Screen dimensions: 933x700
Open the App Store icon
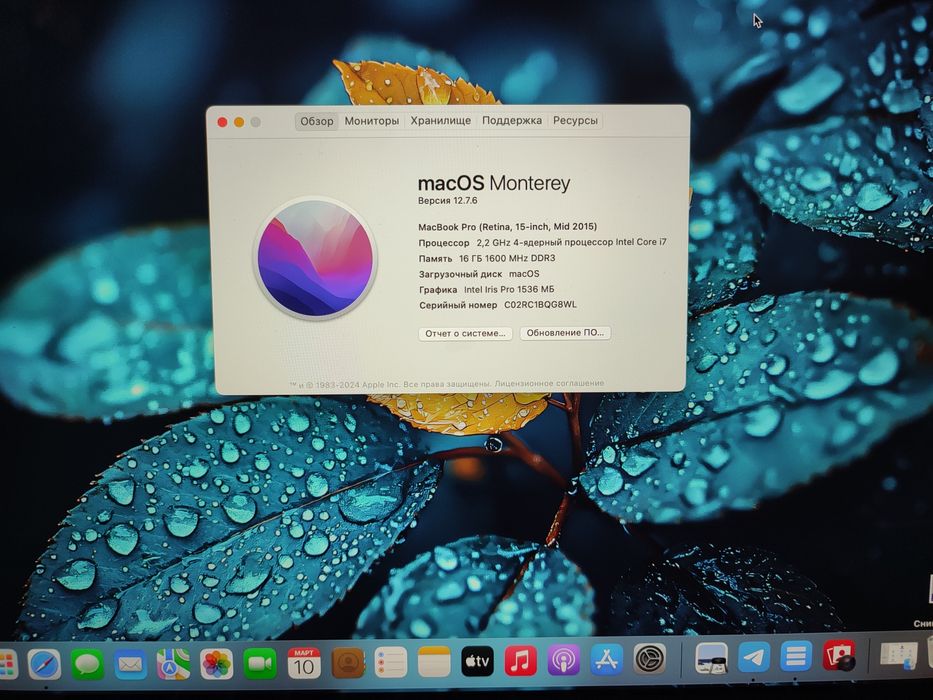click(x=606, y=660)
